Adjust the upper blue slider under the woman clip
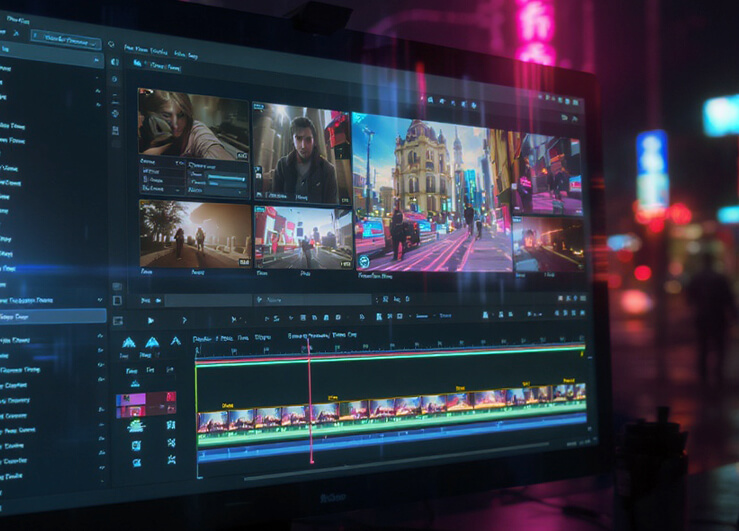 [x=227, y=178]
